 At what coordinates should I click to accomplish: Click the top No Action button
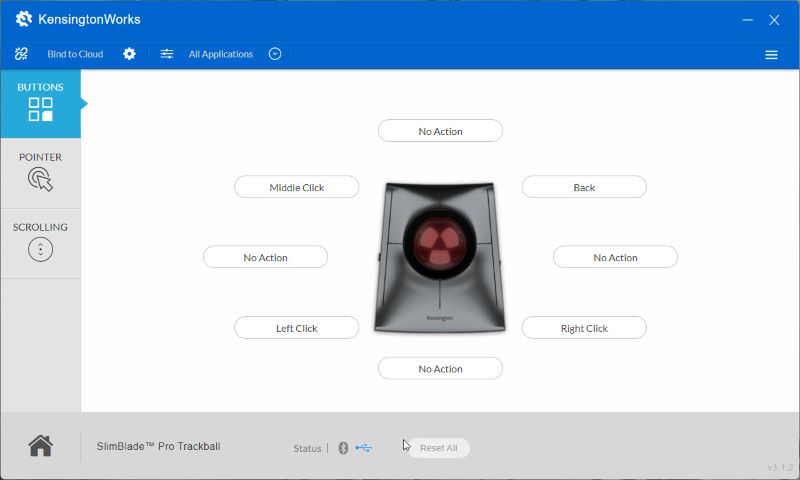tap(440, 131)
